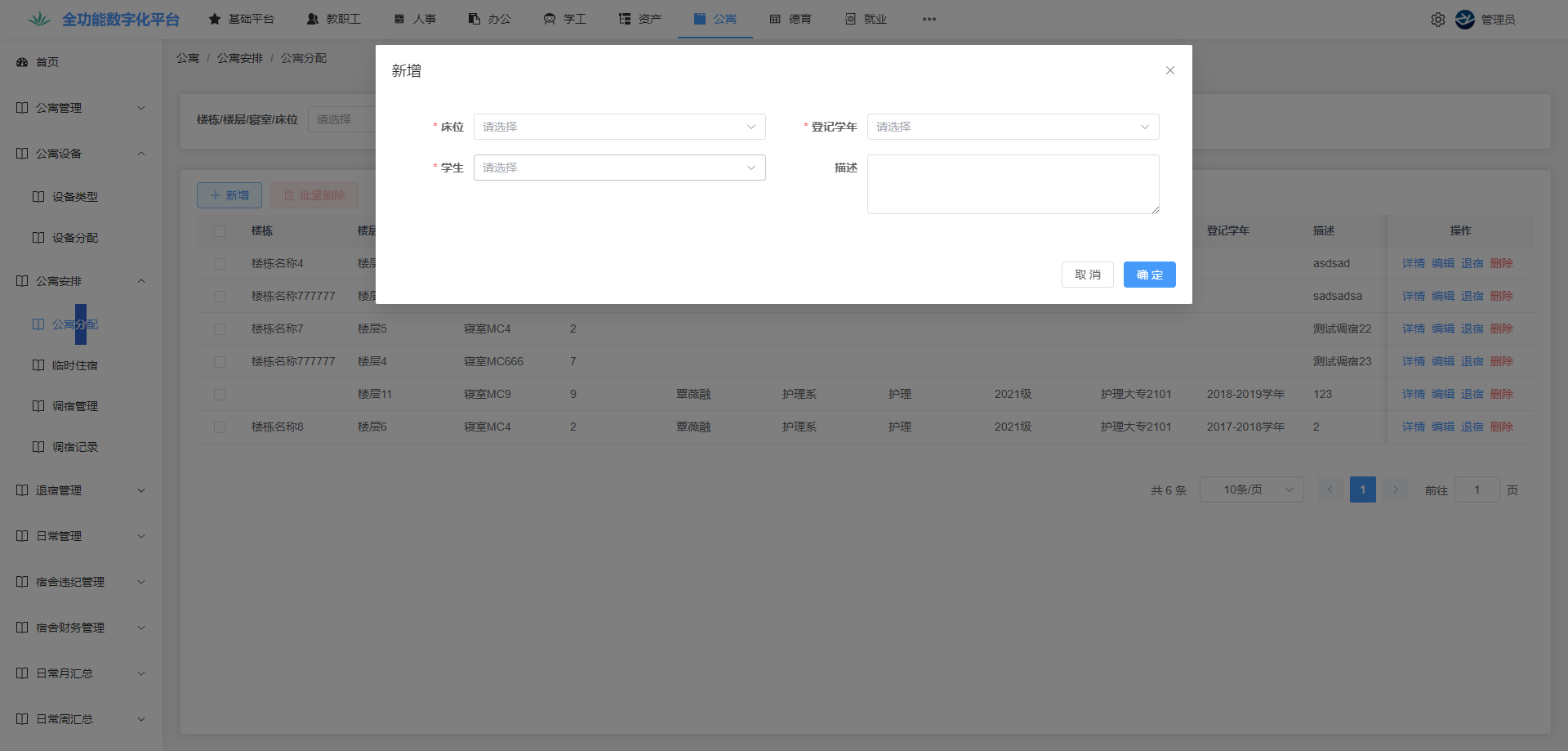1568x751 pixels.
Task: Click the 设备类型 sidebar book icon
Action: point(38,197)
